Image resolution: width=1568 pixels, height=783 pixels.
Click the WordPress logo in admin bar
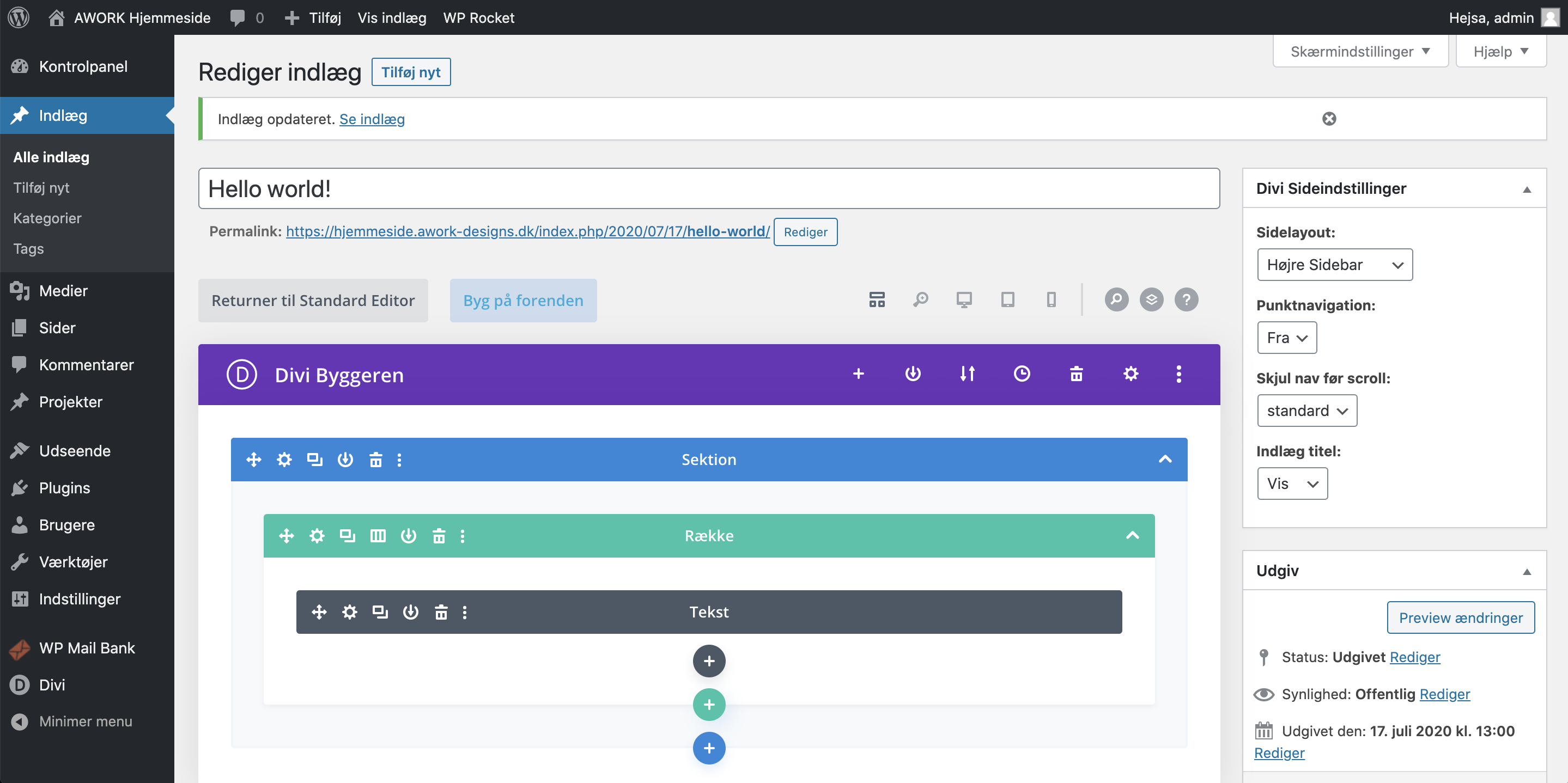pos(19,17)
